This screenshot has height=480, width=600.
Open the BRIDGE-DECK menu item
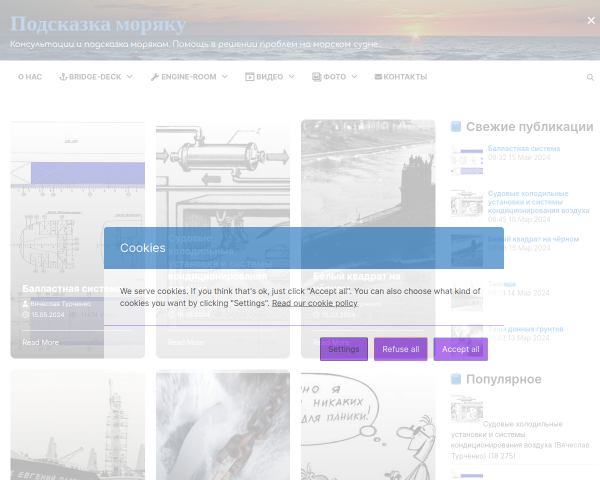pos(95,77)
